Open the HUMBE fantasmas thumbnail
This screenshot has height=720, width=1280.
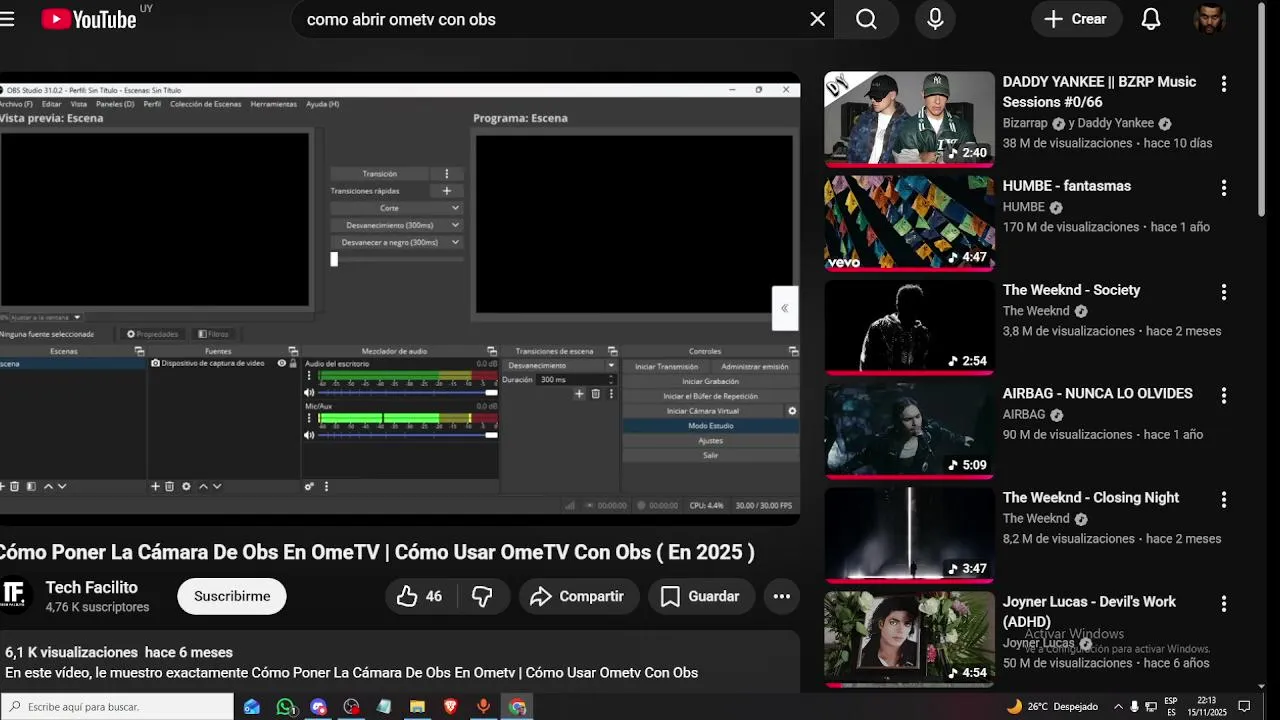pyautogui.click(x=909, y=223)
